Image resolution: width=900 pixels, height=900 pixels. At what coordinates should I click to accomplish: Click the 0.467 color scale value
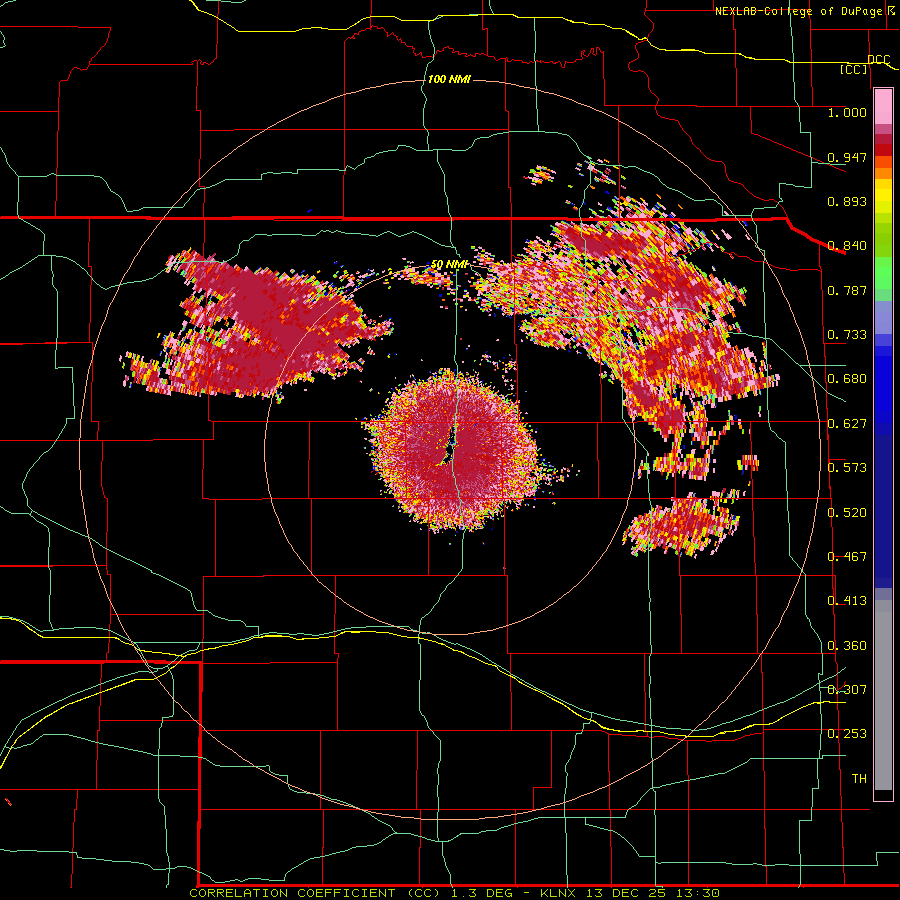847,557
